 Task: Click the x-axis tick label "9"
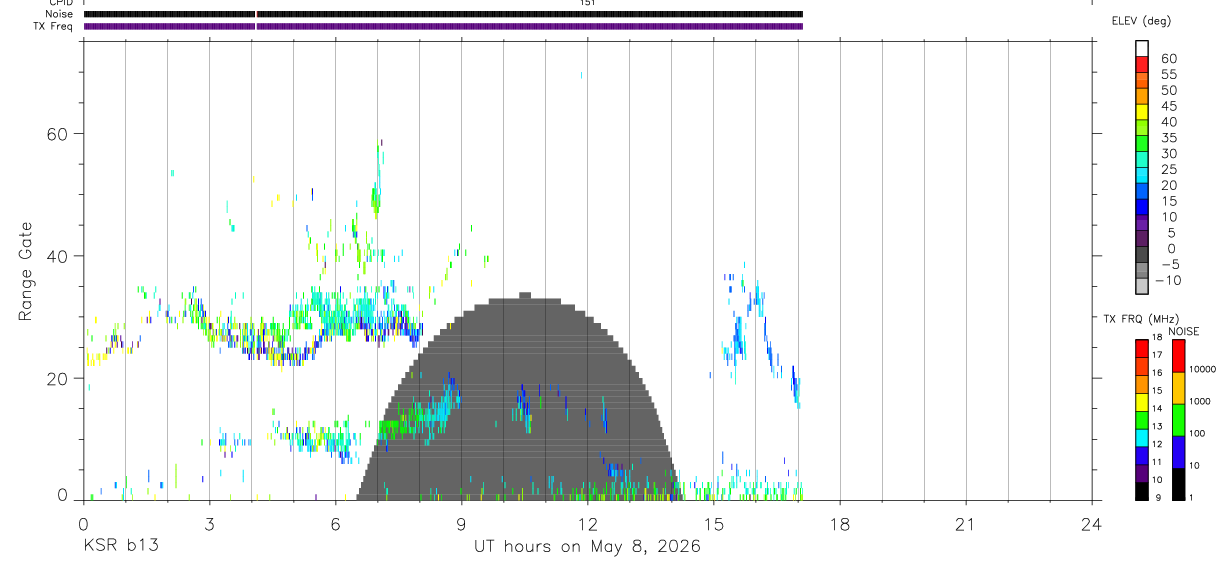point(461,523)
